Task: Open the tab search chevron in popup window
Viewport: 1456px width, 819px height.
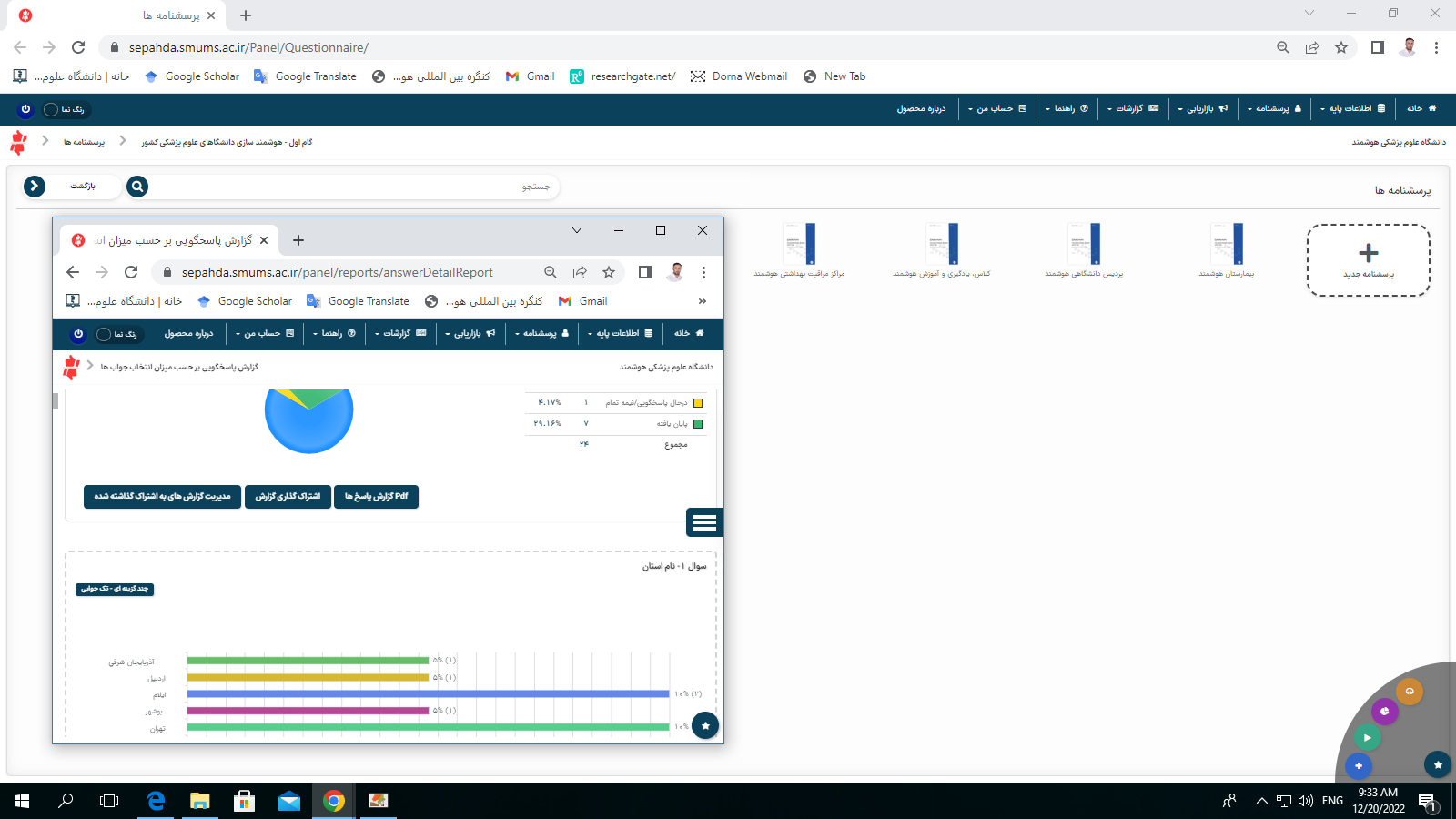Action: click(577, 230)
